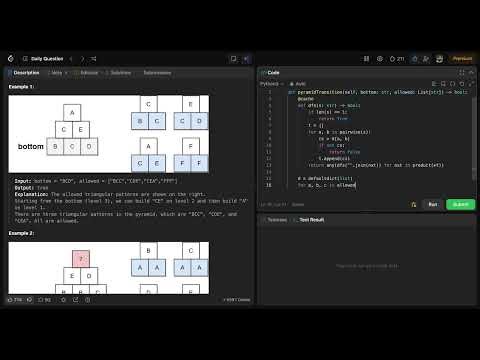Click the highlighted timer icon in top bar

[x=415, y=59]
